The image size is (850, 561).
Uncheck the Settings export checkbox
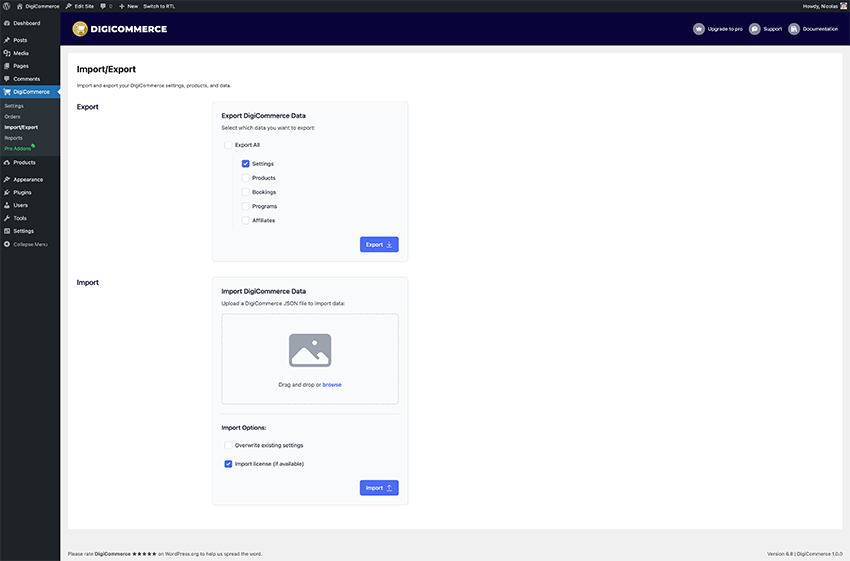[x=246, y=164]
